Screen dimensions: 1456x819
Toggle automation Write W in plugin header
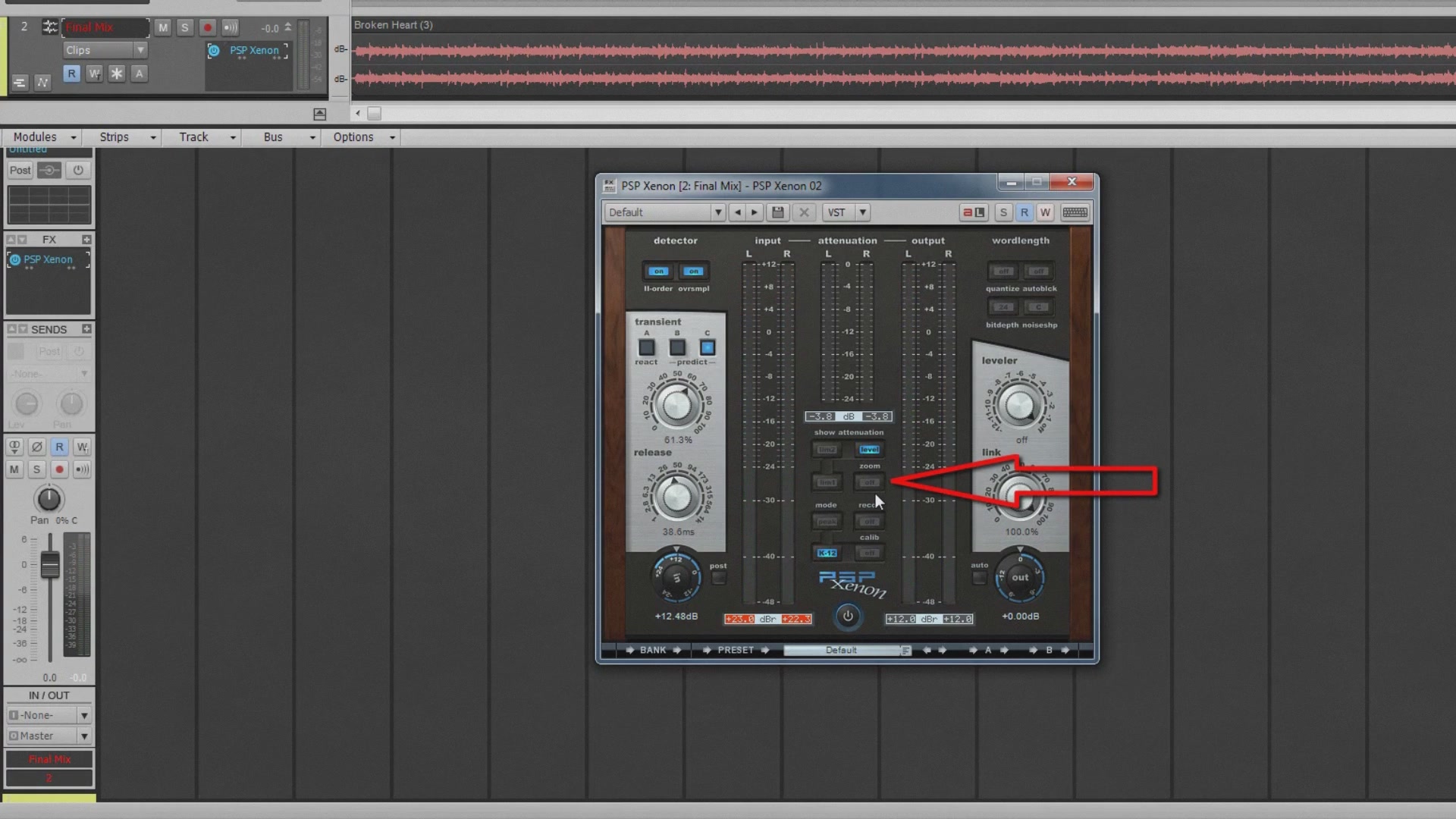pyautogui.click(x=1045, y=213)
